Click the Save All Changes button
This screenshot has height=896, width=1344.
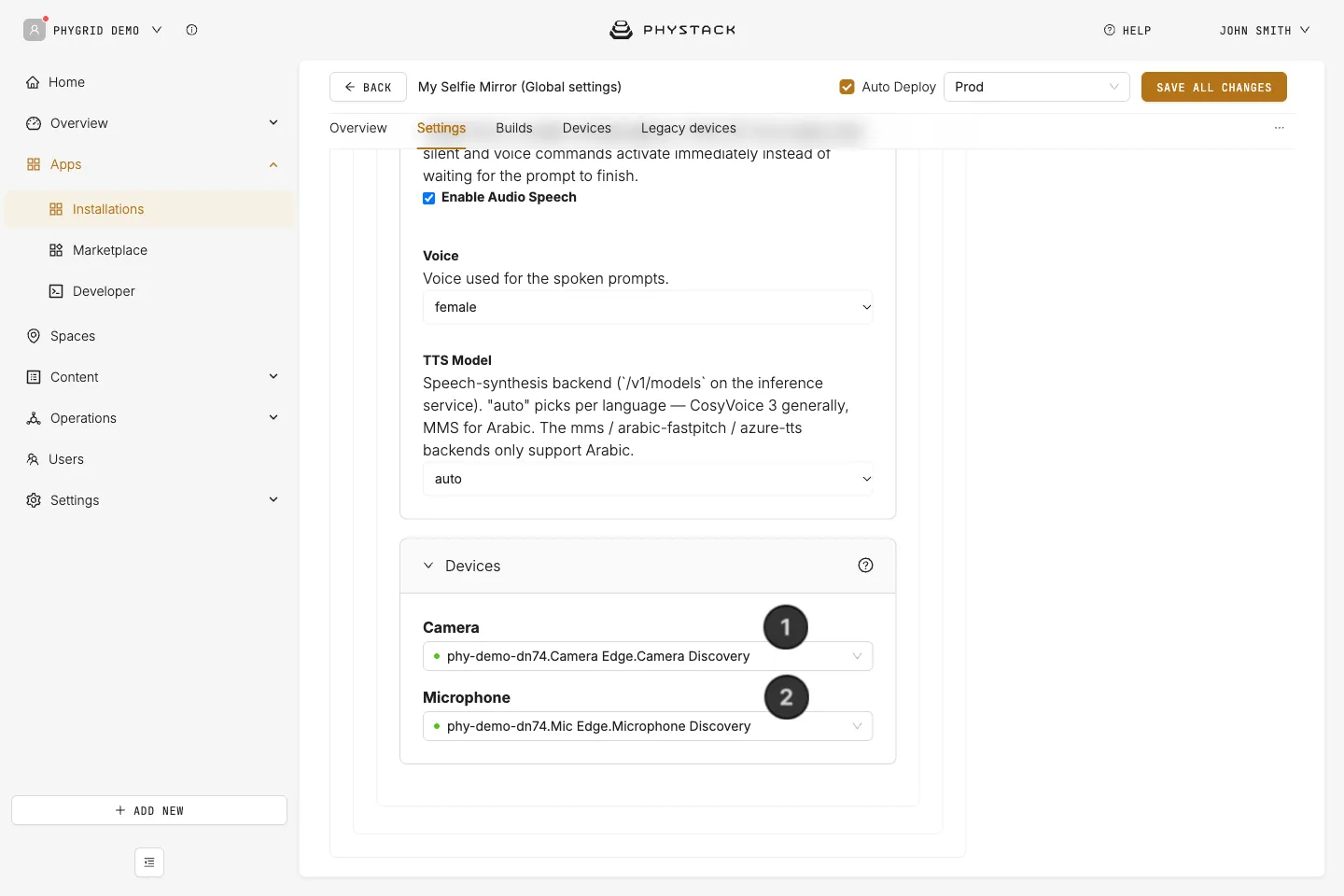[x=1214, y=87]
